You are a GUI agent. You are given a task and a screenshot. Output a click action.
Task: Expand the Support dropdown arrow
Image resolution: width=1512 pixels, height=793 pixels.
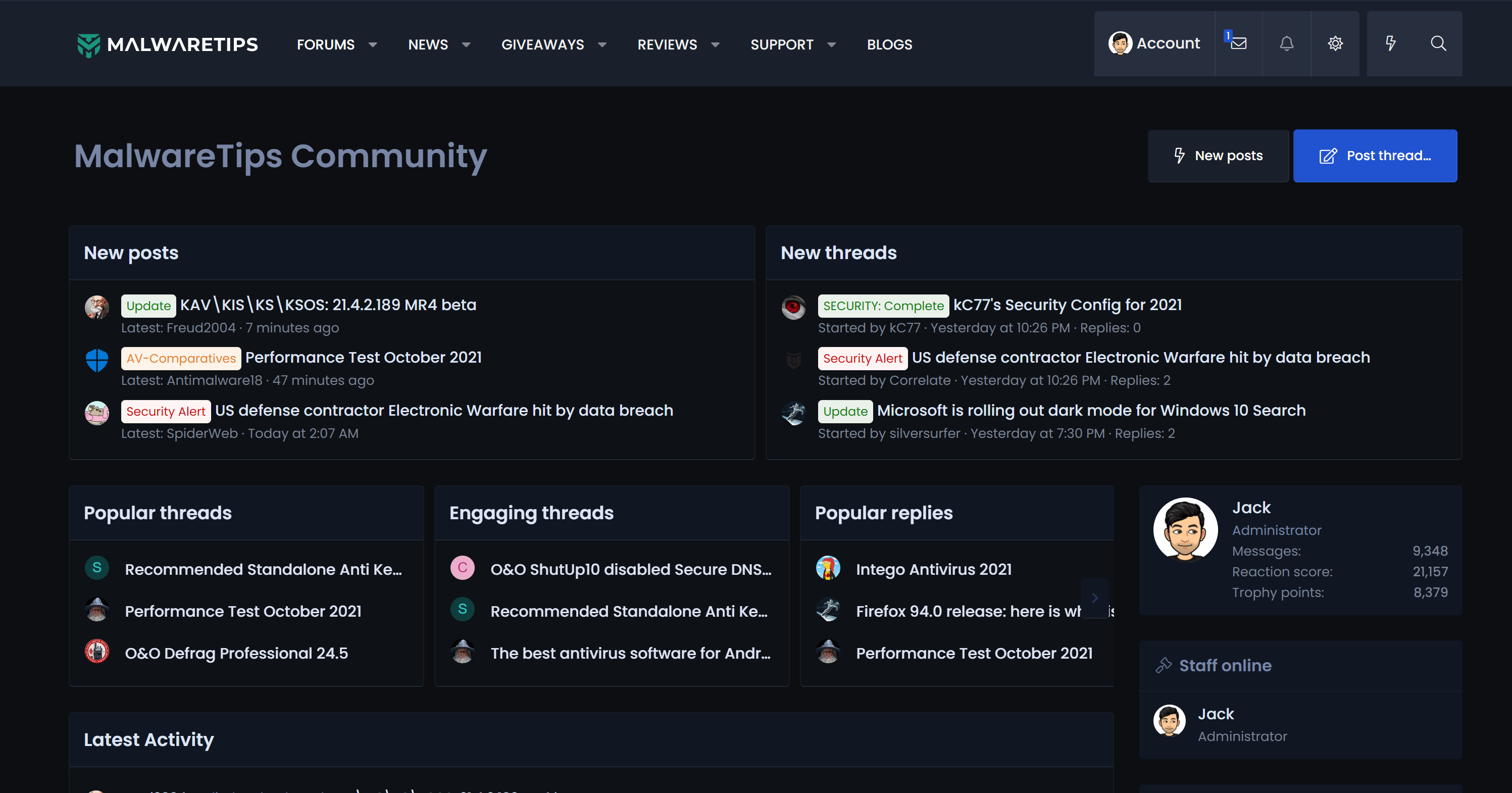click(x=831, y=44)
